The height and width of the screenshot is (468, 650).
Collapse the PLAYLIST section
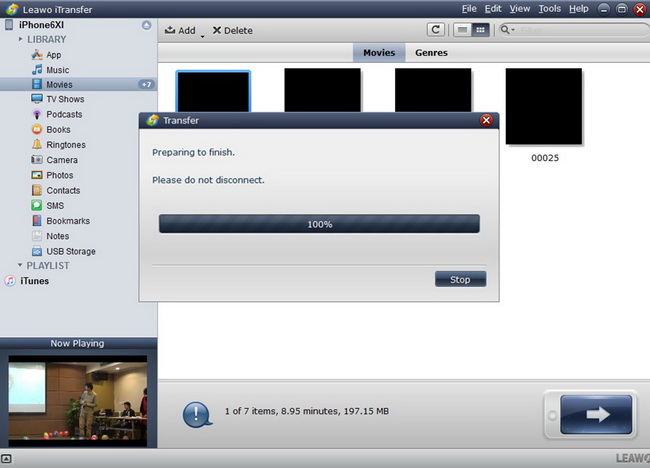point(19,265)
